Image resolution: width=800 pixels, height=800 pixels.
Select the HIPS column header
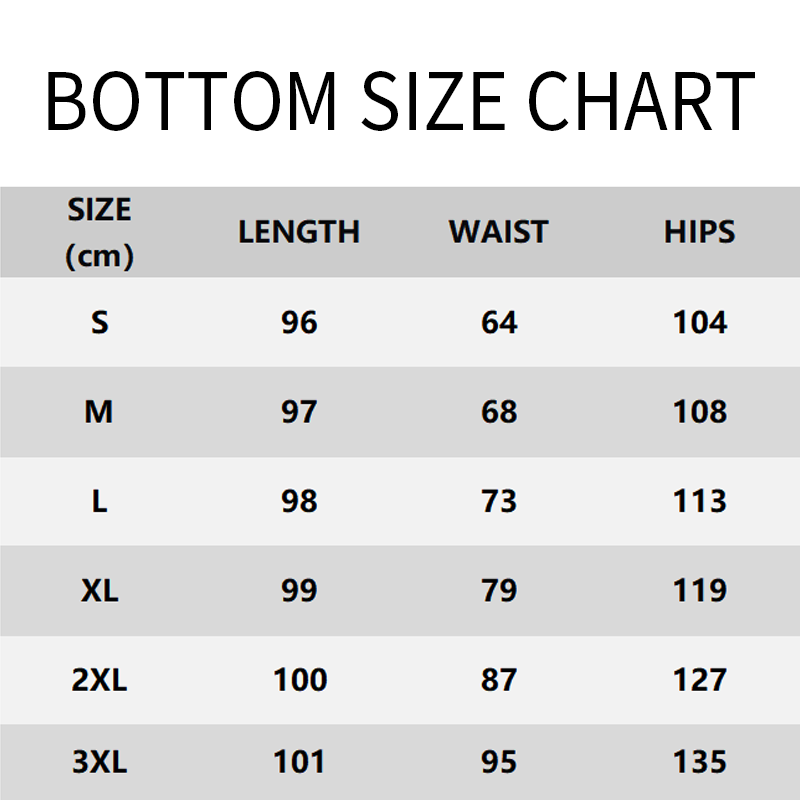(699, 232)
